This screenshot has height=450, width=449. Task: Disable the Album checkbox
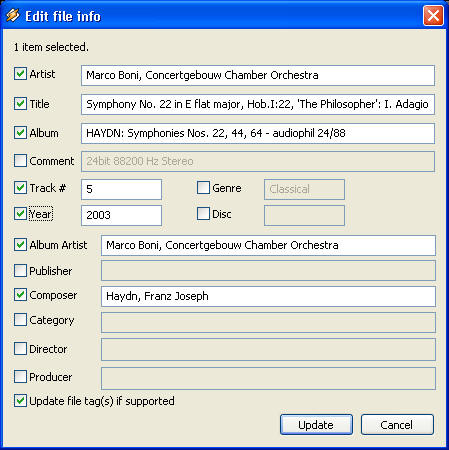(20, 133)
